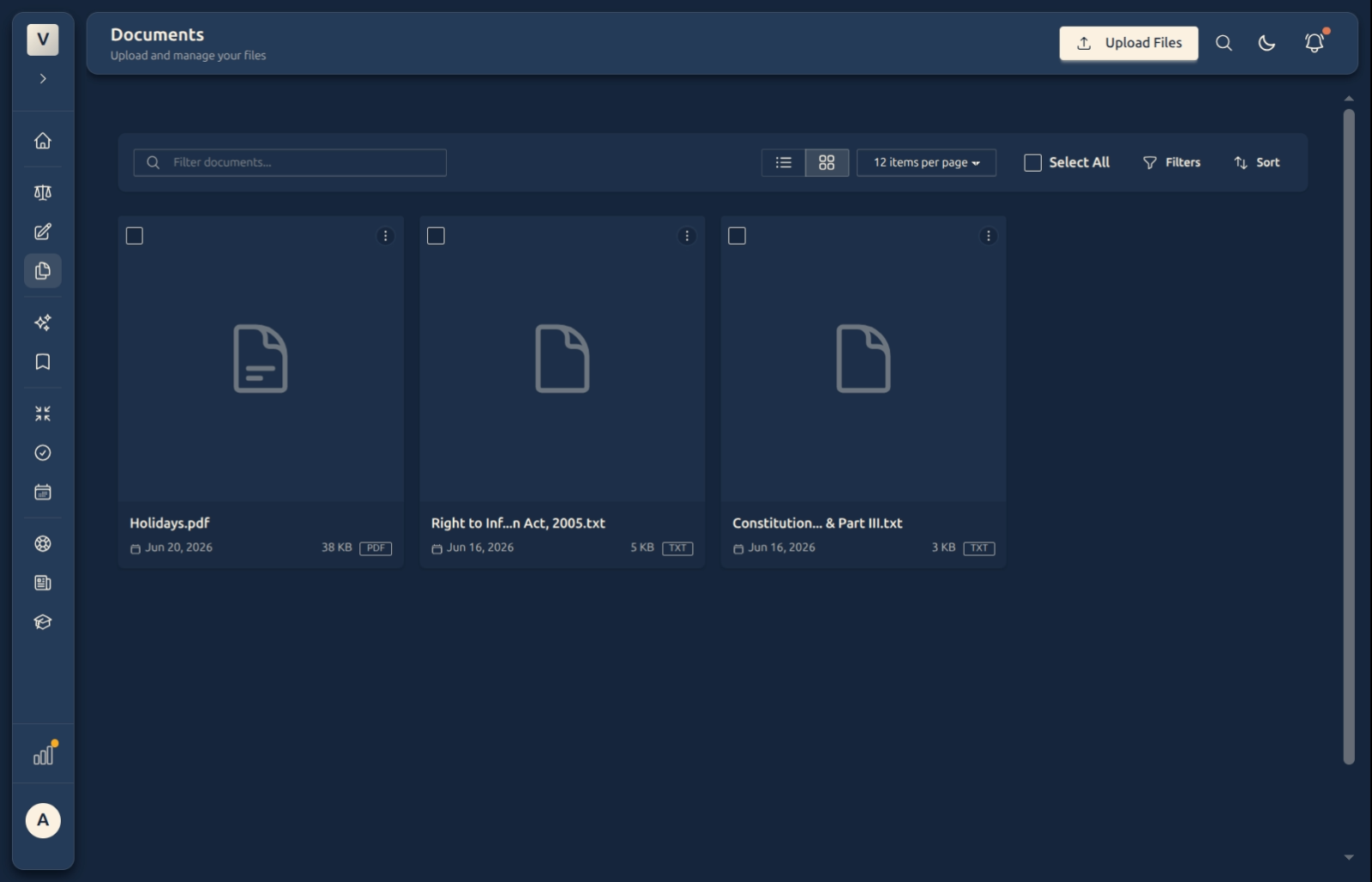Click the PDF badge on Holidays.pdf
Image resolution: width=1372 pixels, height=882 pixels.
click(x=376, y=548)
